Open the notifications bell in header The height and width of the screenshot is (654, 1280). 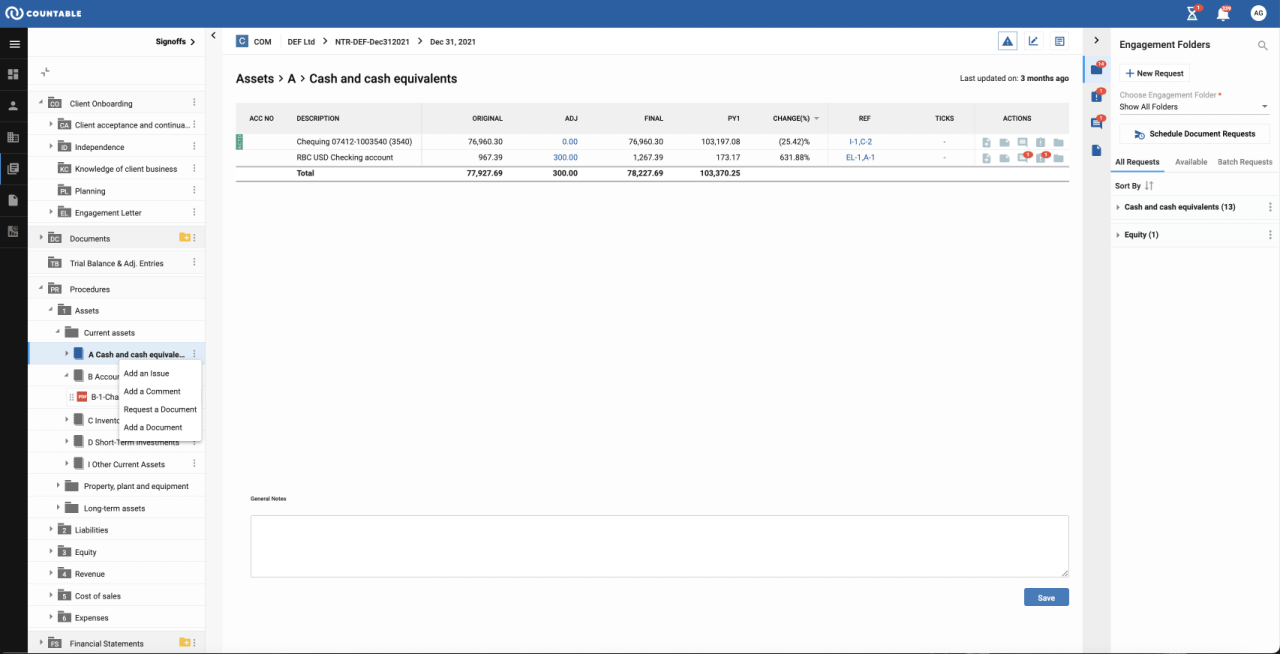point(1223,14)
